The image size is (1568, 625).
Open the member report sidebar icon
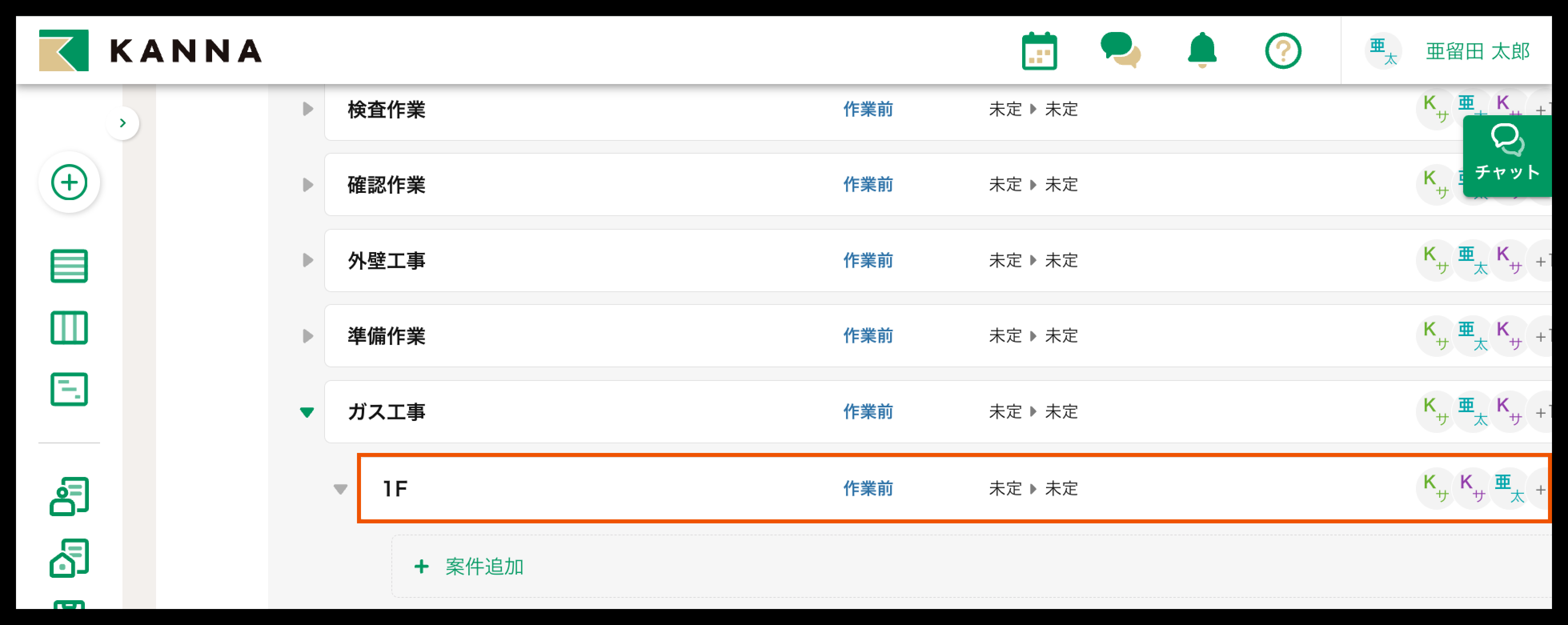(69, 496)
